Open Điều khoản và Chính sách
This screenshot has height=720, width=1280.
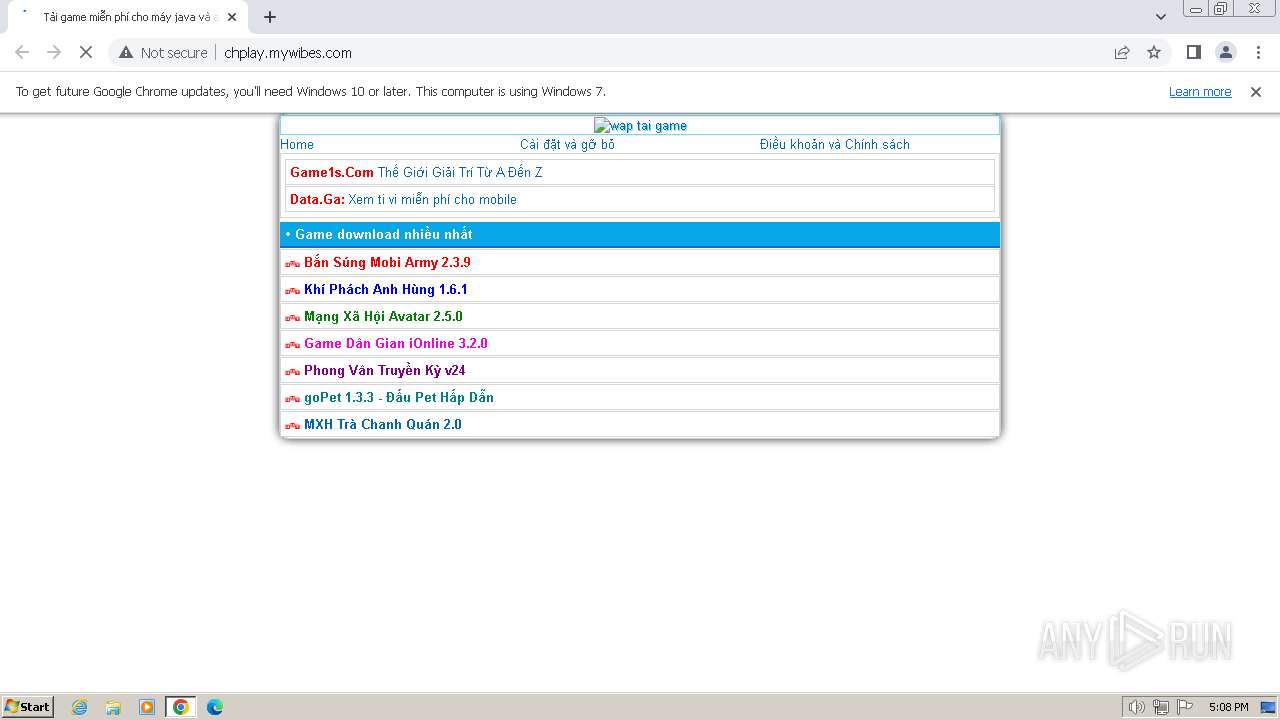[835, 145]
